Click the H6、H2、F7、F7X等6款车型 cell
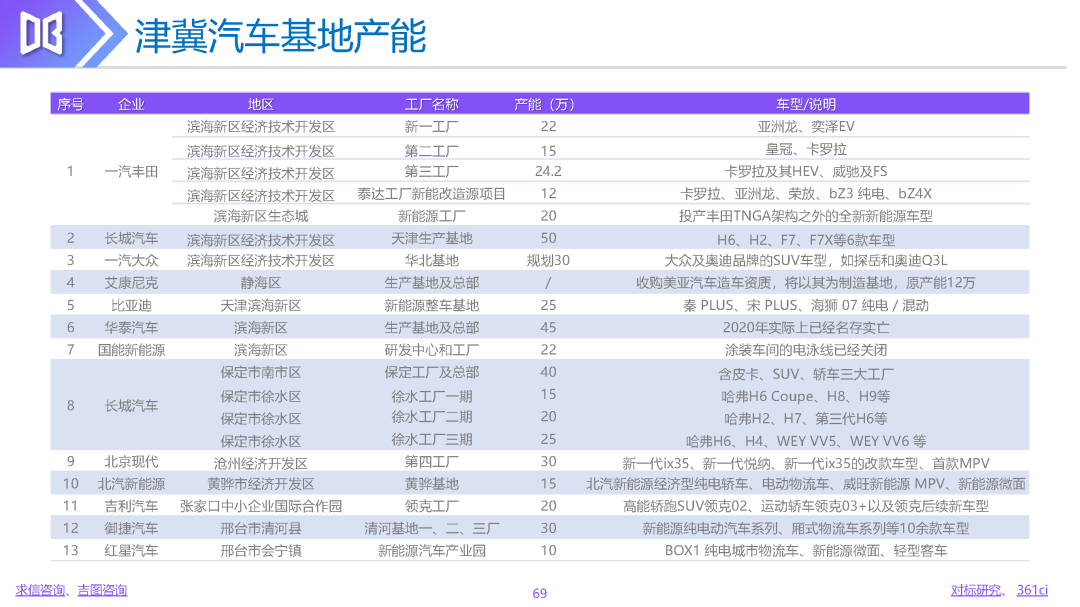Image resolution: width=1080 pixels, height=607 pixels. [x=806, y=240]
